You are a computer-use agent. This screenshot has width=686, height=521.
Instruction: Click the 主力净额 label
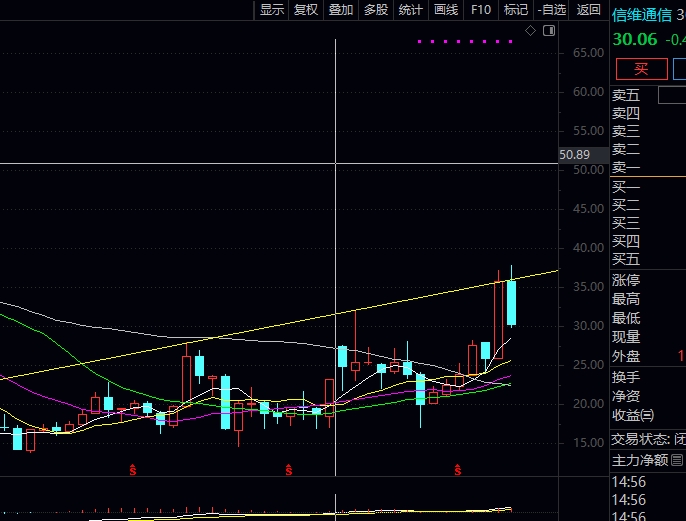point(640,460)
